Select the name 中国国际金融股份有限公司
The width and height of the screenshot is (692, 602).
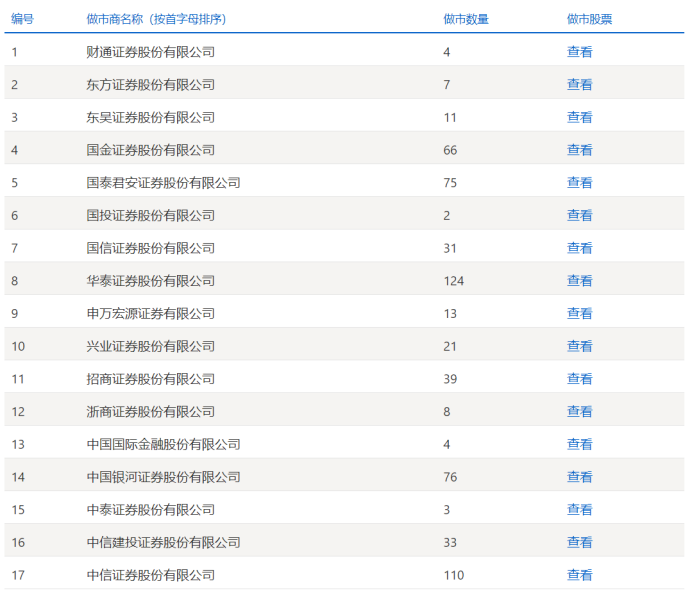pyautogui.click(x=163, y=444)
